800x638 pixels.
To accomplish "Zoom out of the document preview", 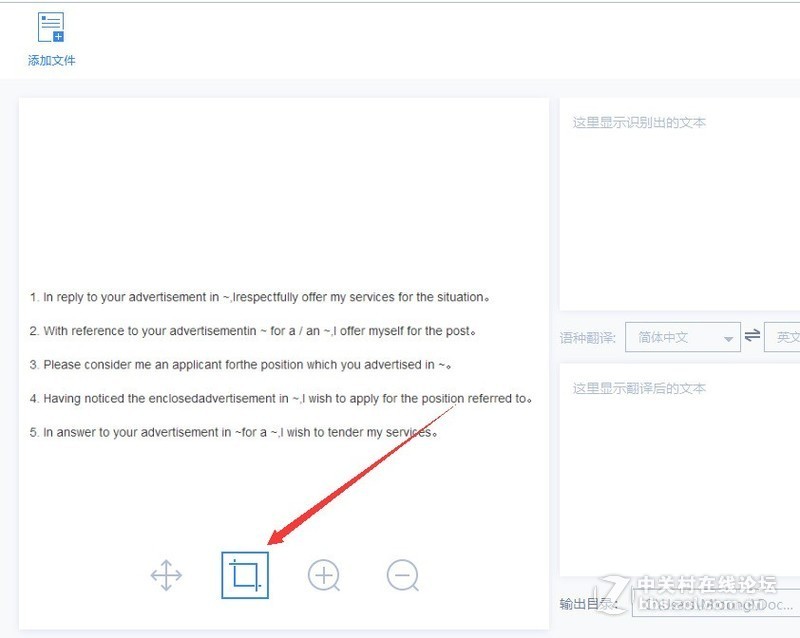I will point(402,575).
